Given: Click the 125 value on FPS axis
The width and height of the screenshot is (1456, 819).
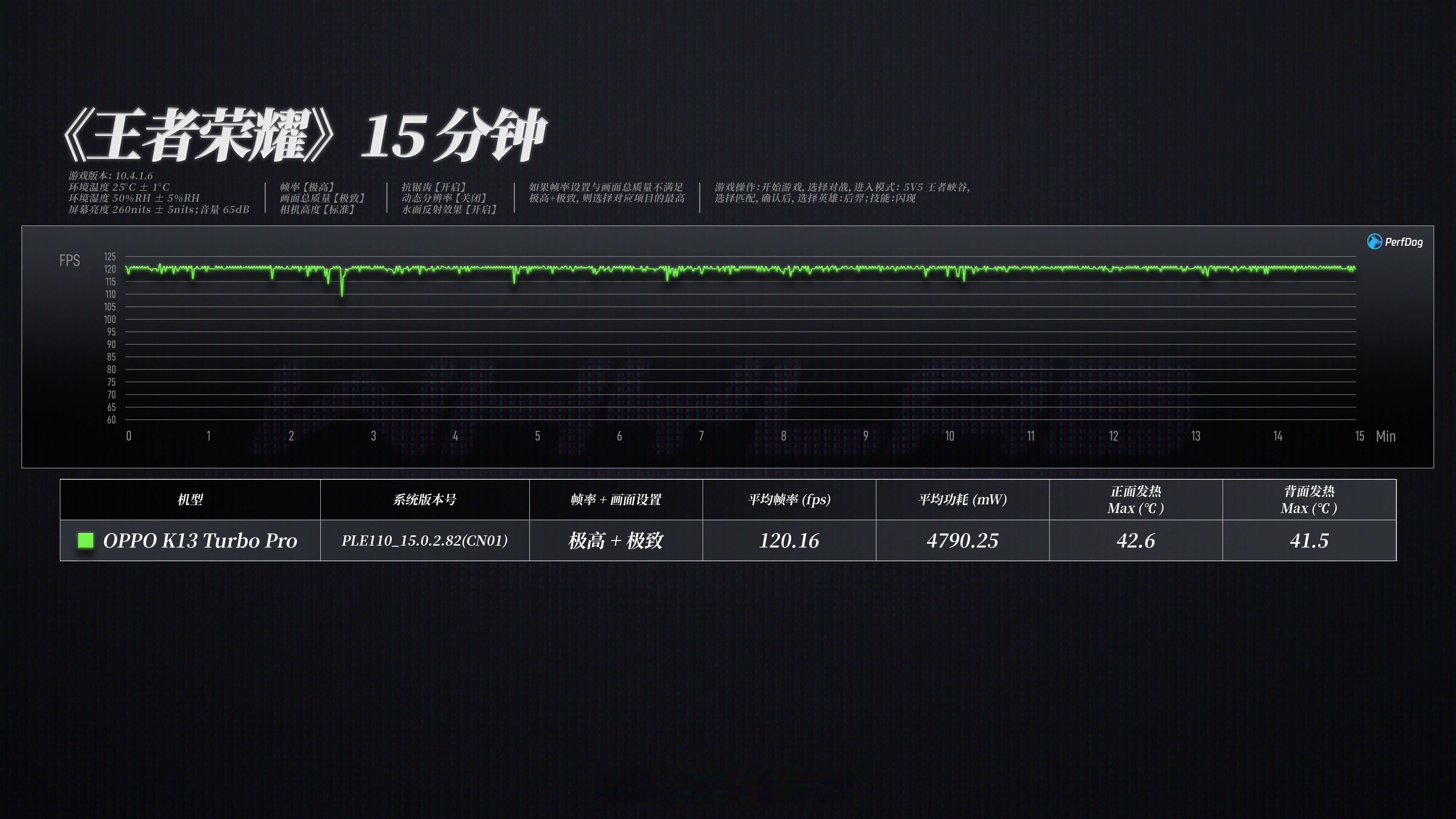Looking at the screenshot, I should pyautogui.click(x=110, y=257).
